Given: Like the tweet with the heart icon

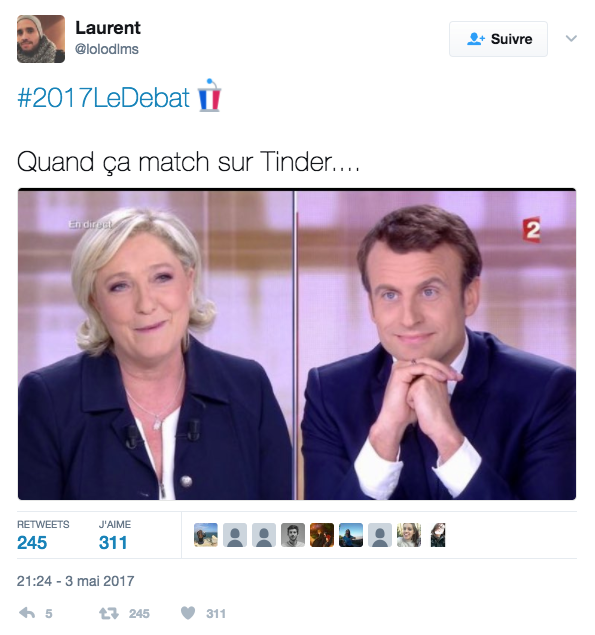Looking at the screenshot, I should [x=188, y=613].
